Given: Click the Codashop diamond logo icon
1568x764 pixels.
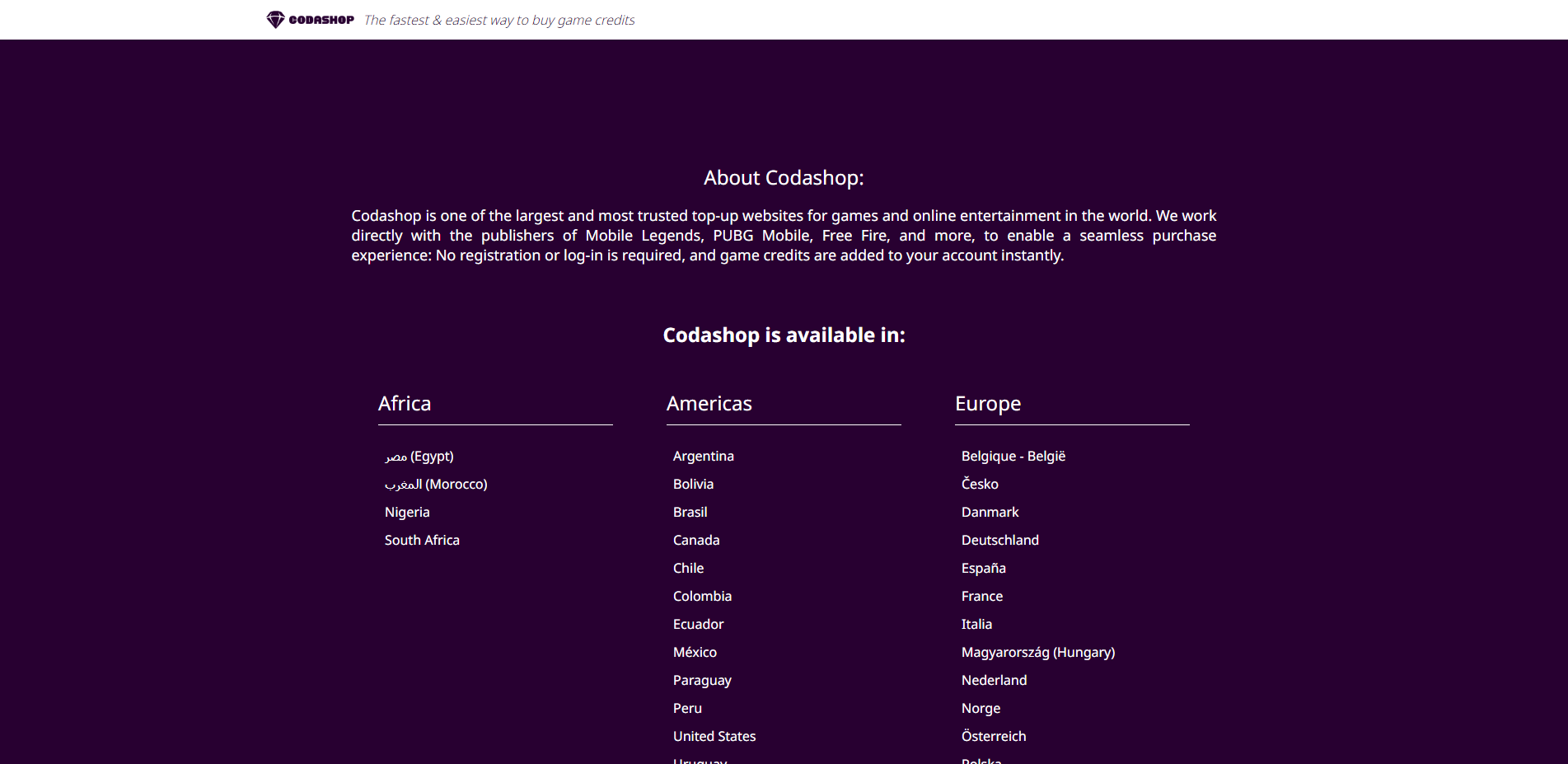Looking at the screenshot, I should point(275,20).
